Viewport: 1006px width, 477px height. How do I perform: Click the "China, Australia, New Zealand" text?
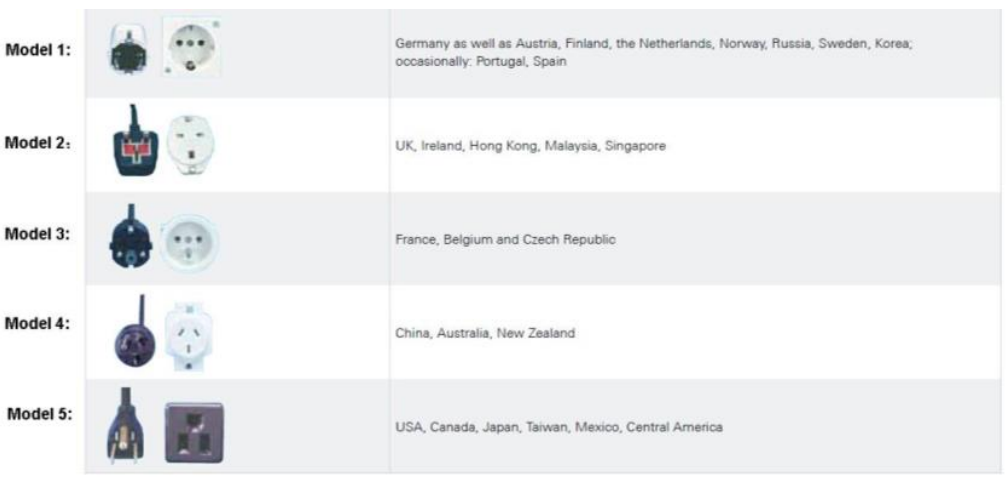pos(485,333)
